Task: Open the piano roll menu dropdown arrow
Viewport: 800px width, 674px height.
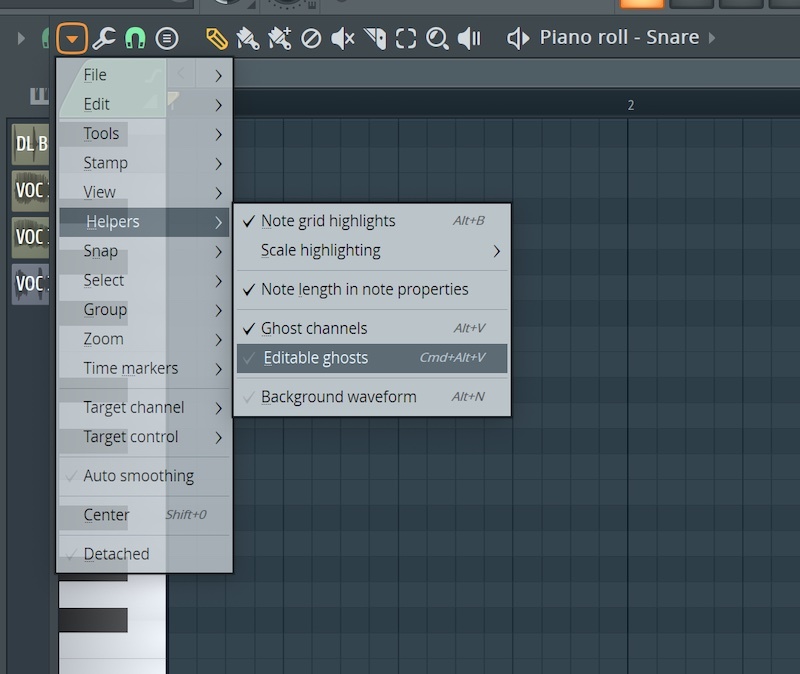Action: pos(72,39)
